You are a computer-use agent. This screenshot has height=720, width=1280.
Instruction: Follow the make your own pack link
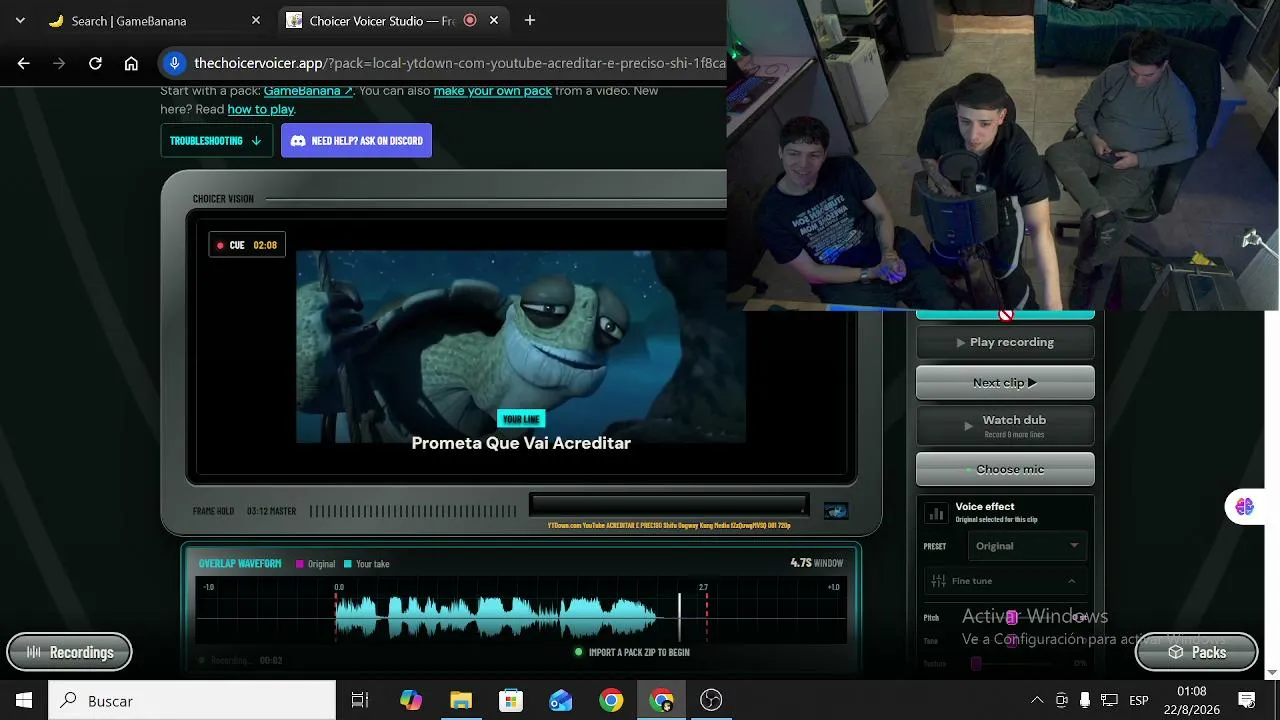tap(492, 90)
